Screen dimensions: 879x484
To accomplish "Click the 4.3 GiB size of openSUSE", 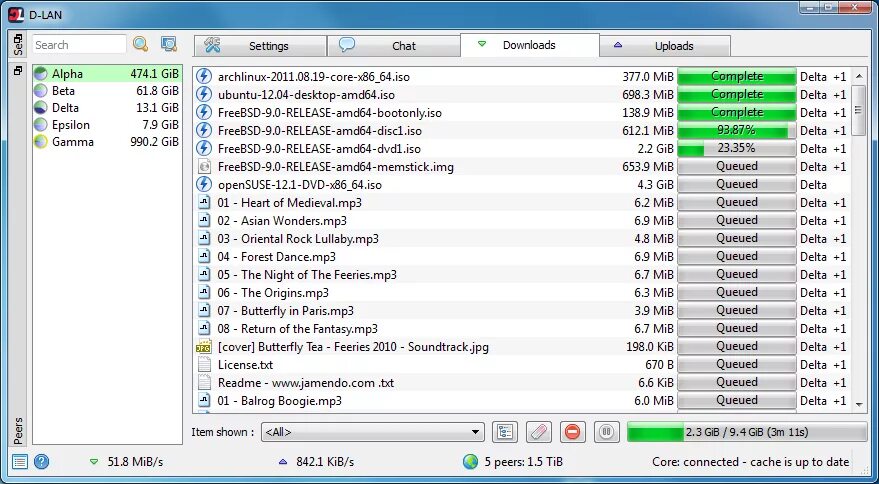I will (655, 185).
